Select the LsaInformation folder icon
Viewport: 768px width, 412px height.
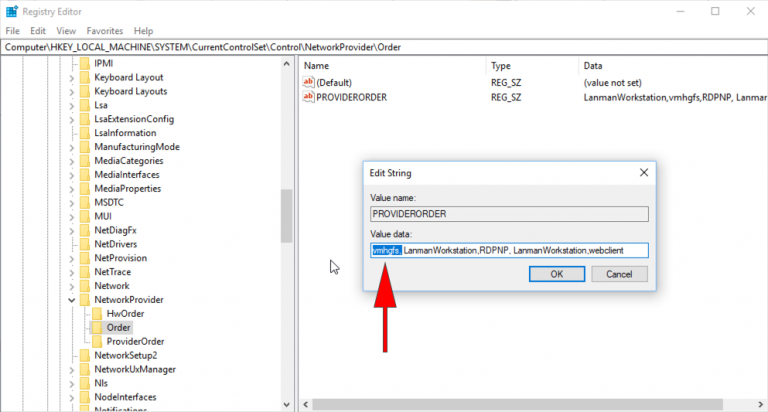[x=85, y=133]
